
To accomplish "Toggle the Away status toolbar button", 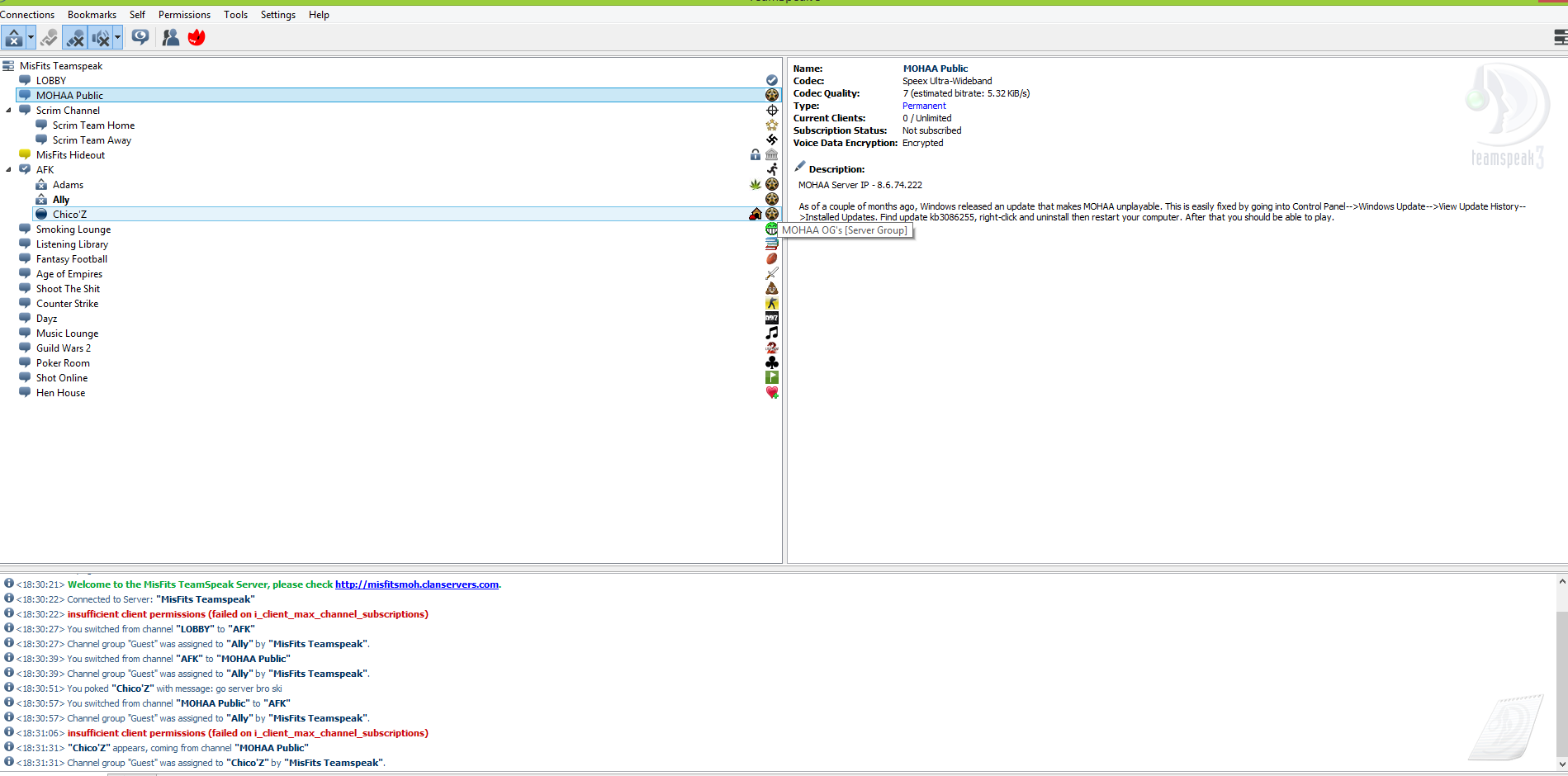I will click(14, 38).
